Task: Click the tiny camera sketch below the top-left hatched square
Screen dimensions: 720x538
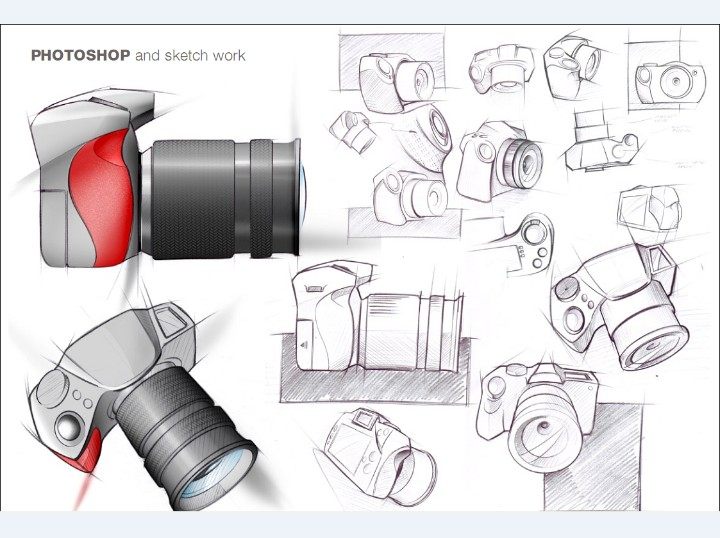Action: coord(350,127)
